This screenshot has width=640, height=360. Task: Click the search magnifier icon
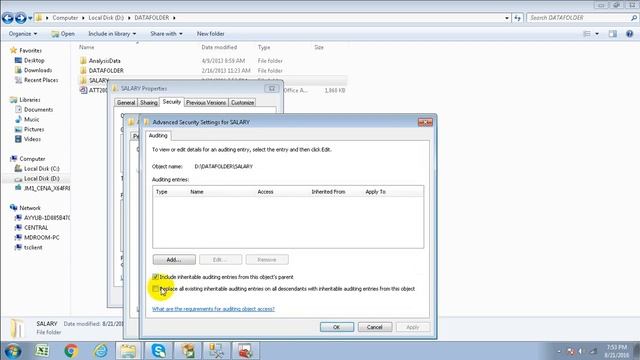point(634,18)
